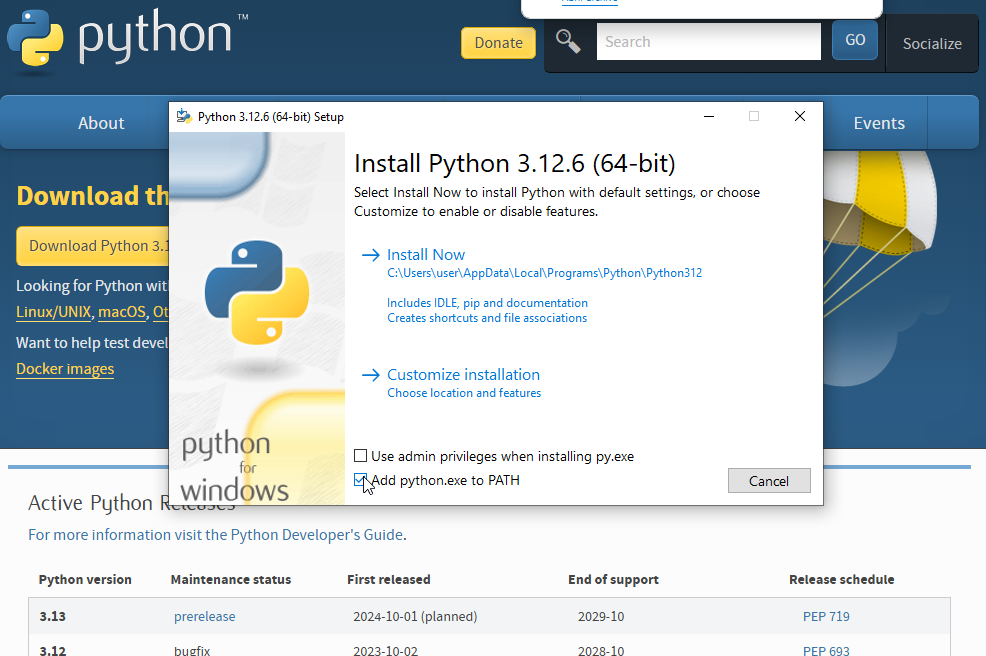The width and height of the screenshot is (986, 656).
Task: Click the '2024-10-01 (planned)' cell
Action: click(415, 616)
